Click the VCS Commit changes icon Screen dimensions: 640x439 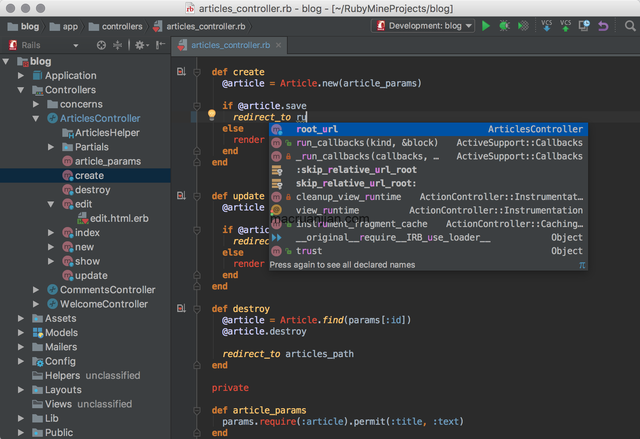tap(566, 26)
